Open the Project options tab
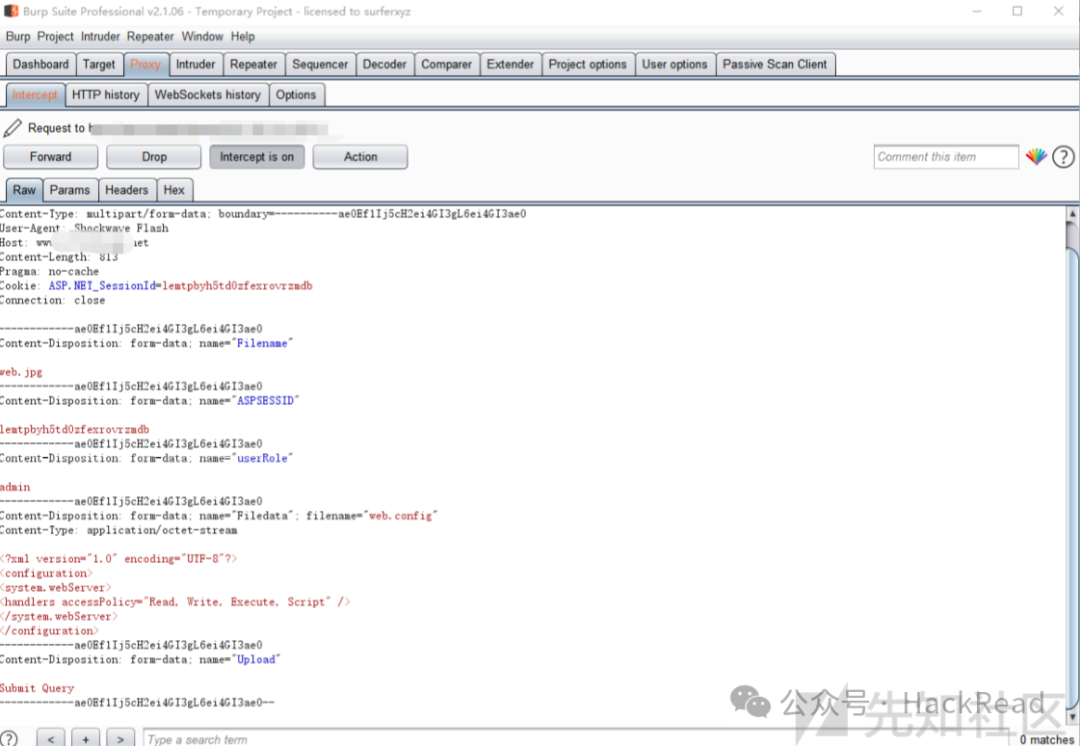This screenshot has width=1080, height=746. click(x=588, y=64)
